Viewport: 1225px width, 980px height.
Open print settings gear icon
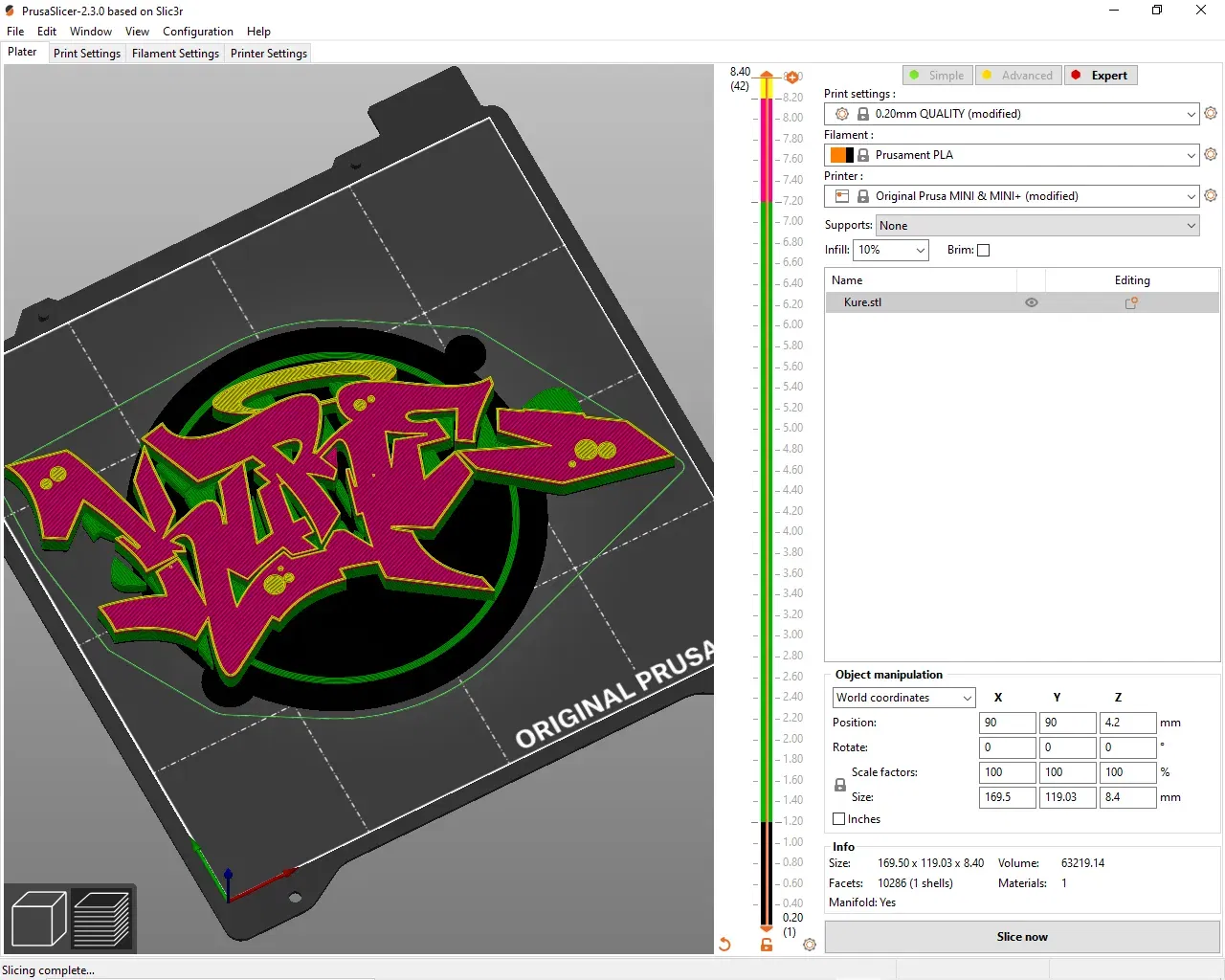[x=1211, y=113]
